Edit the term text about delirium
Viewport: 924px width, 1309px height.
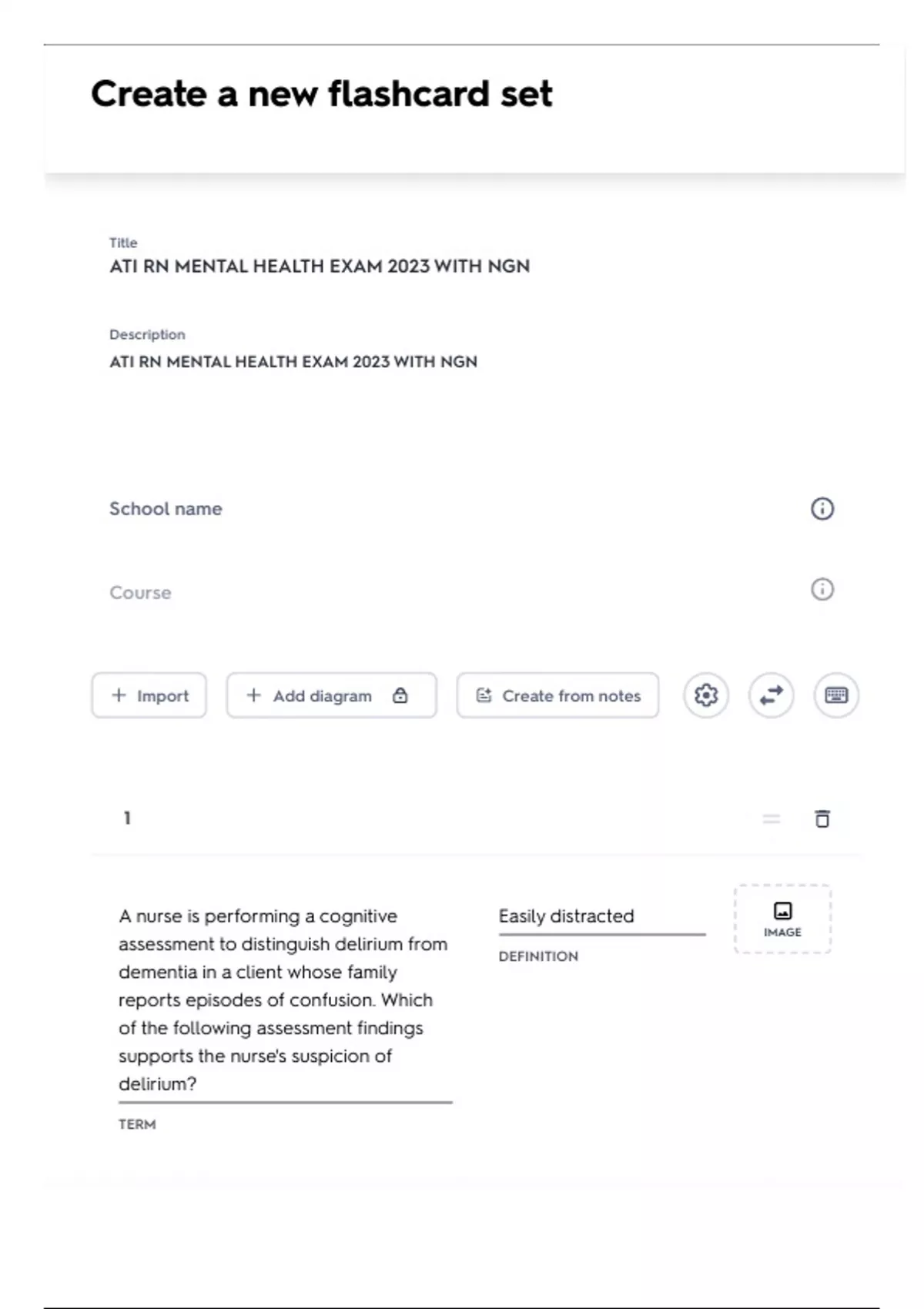[x=284, y=999]
